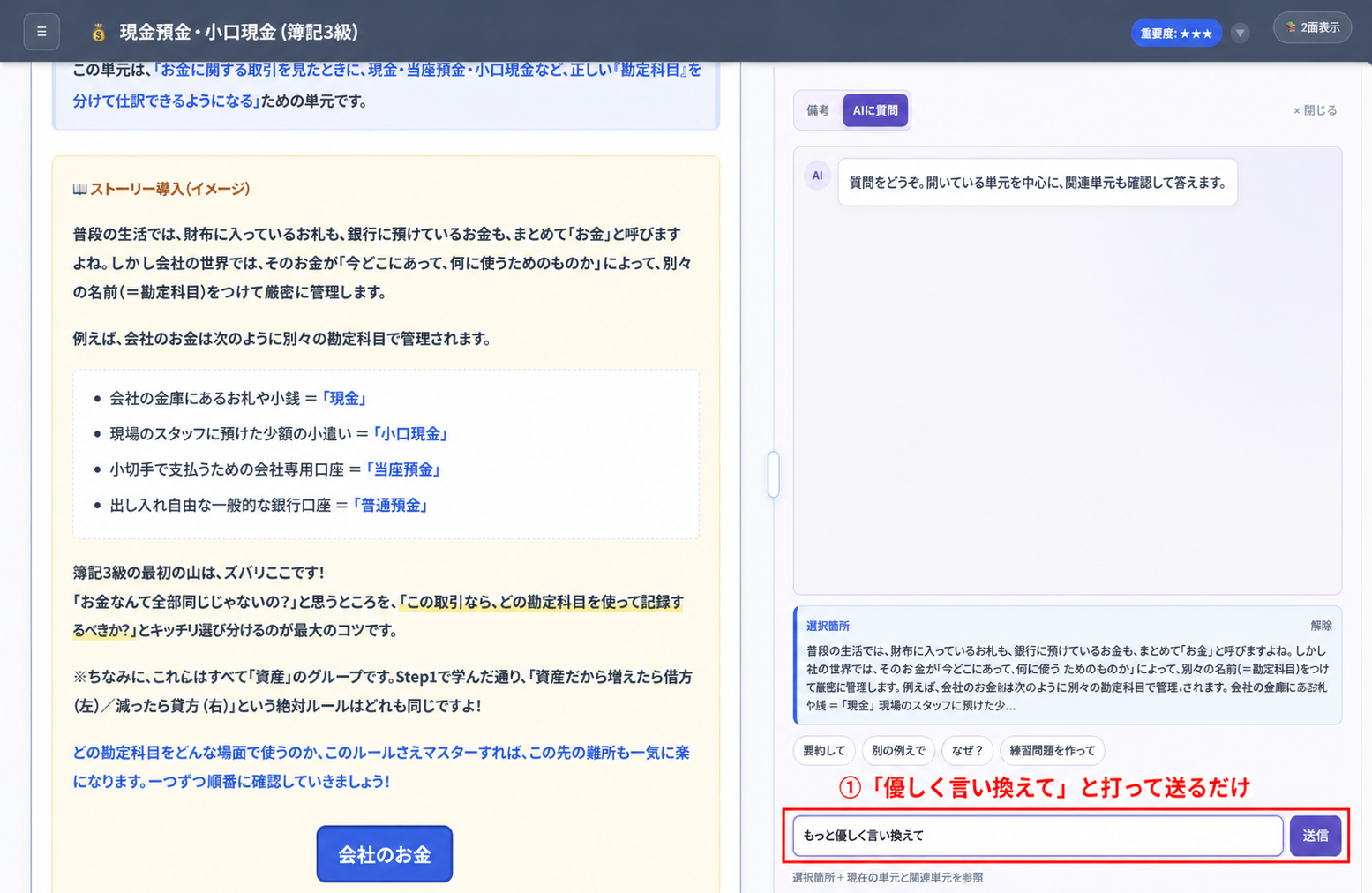Screen dimensions: 1372x893
Task: Click the sentence 簿記3級の最初の山は、ズバリここです!
Action: (199, 573)
